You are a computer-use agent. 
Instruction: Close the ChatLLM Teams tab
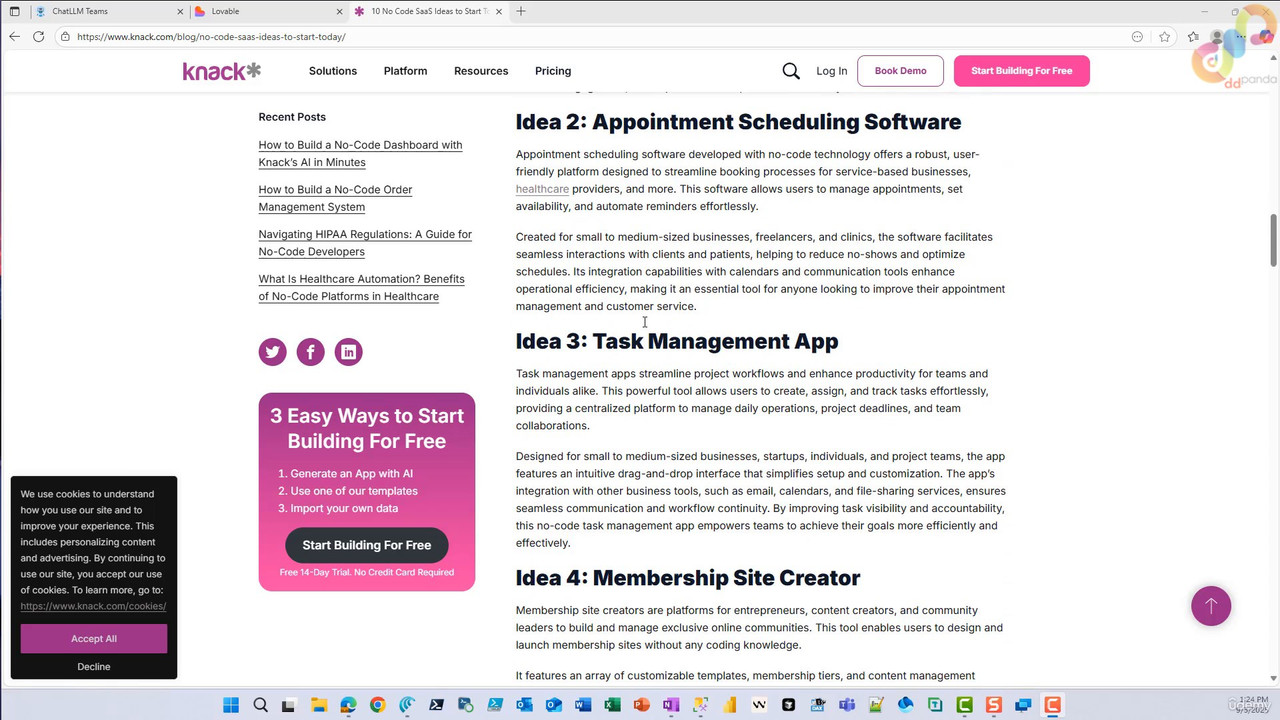pyautogui.click(x=180, y=11)
